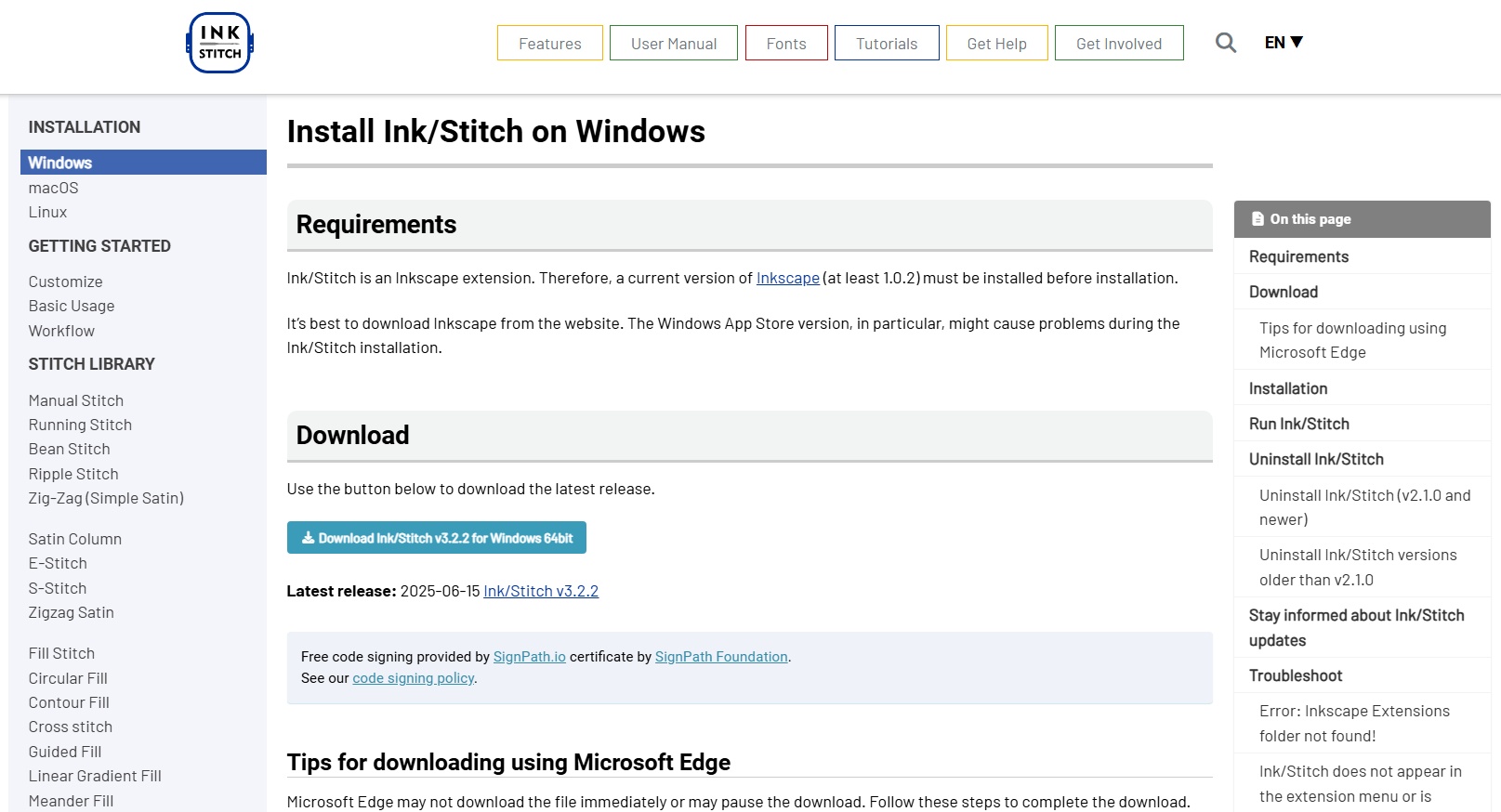Image resolution: width=1501 pixels, height=812 pixels.
Task: Click the INSTALLATION sidebar heading
Action: click(x=85, y=127)
